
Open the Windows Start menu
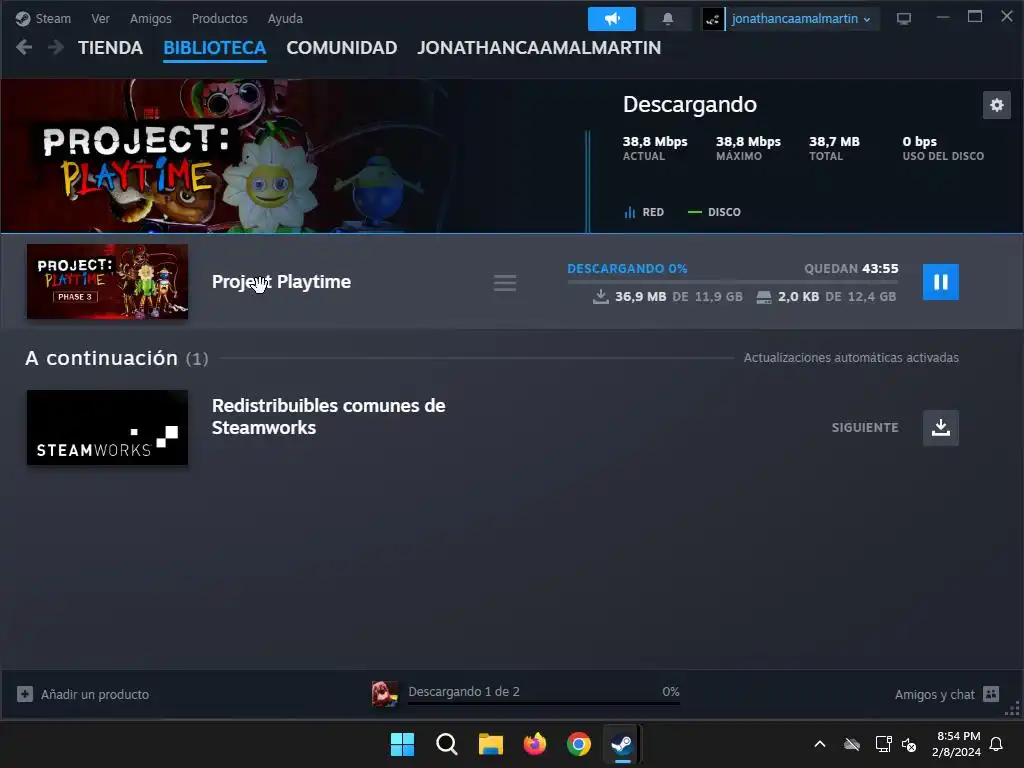[x=402, y=744]
